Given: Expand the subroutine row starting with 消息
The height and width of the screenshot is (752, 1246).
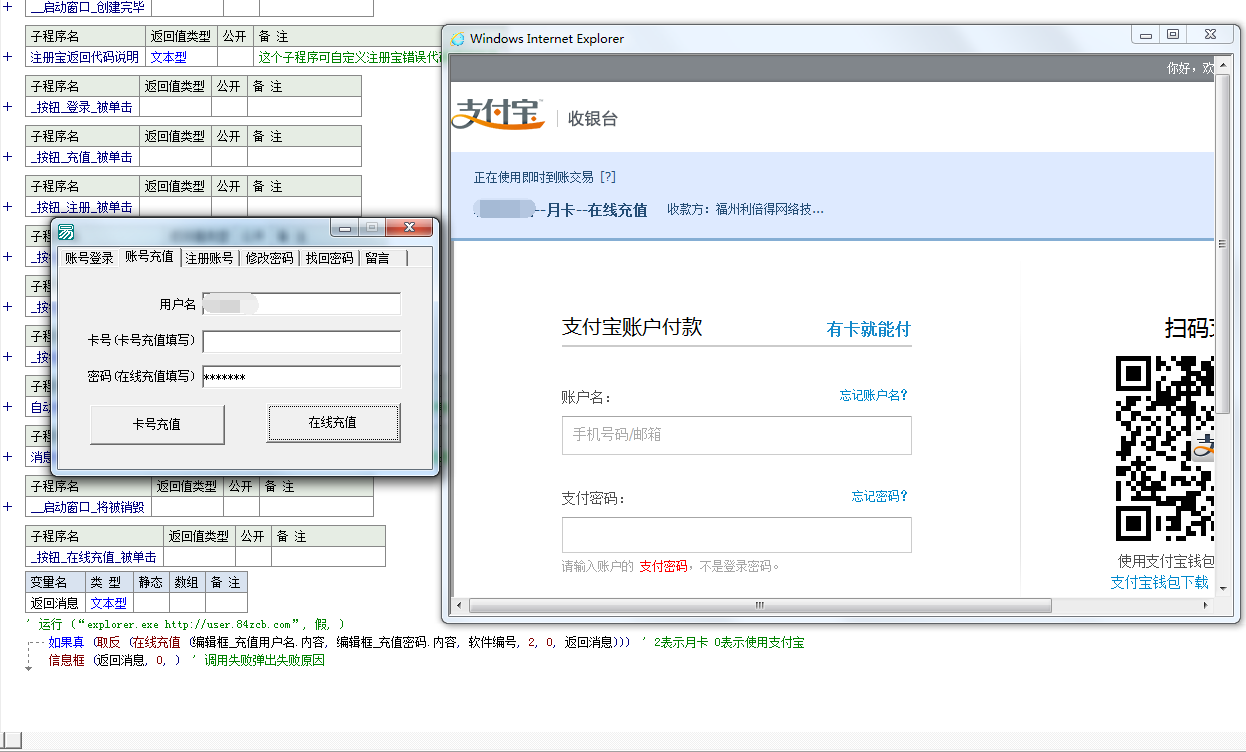Looking at the screenshot, I should 8,457.
